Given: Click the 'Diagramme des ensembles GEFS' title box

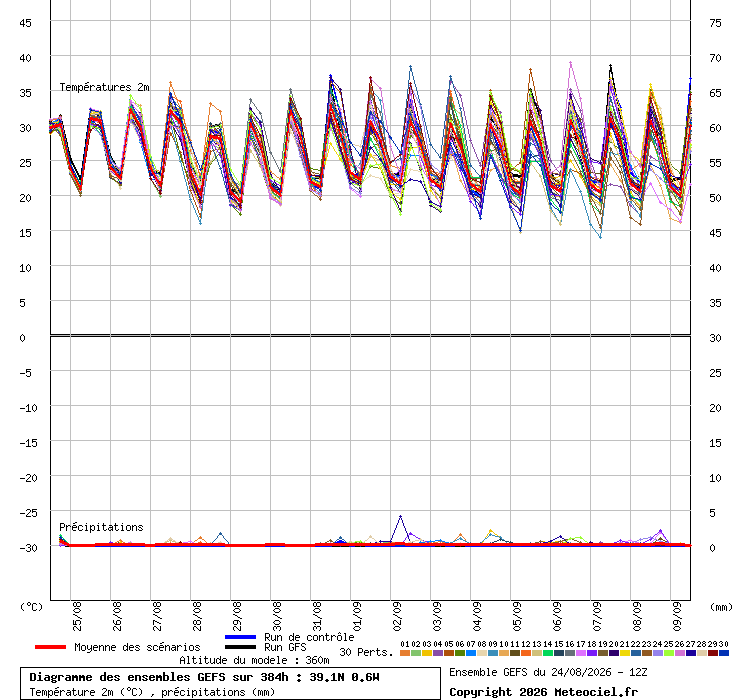Looking at the screenshot, I should (230, 683).
